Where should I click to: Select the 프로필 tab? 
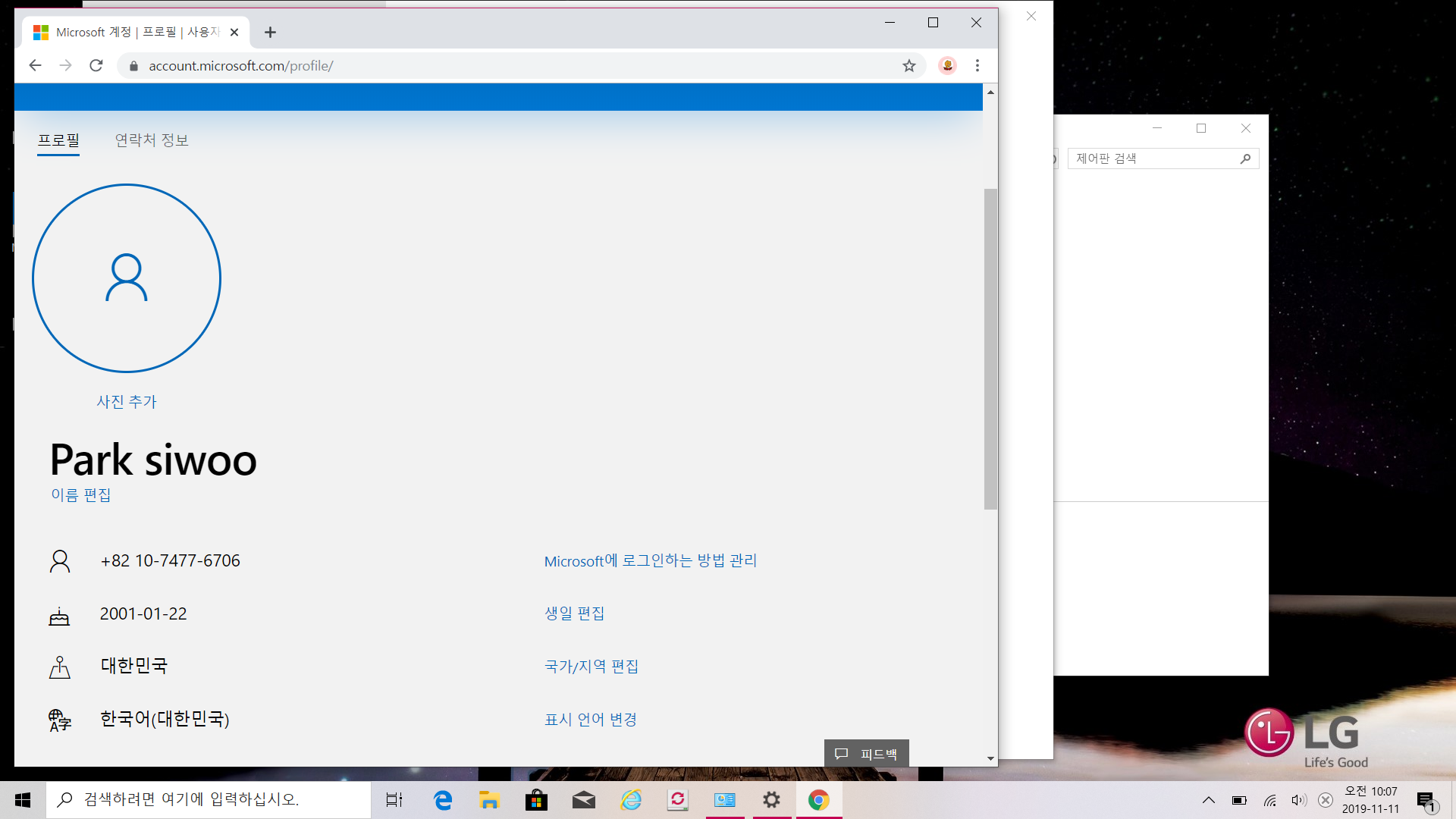pyautogui.click(x=58, y=140)
